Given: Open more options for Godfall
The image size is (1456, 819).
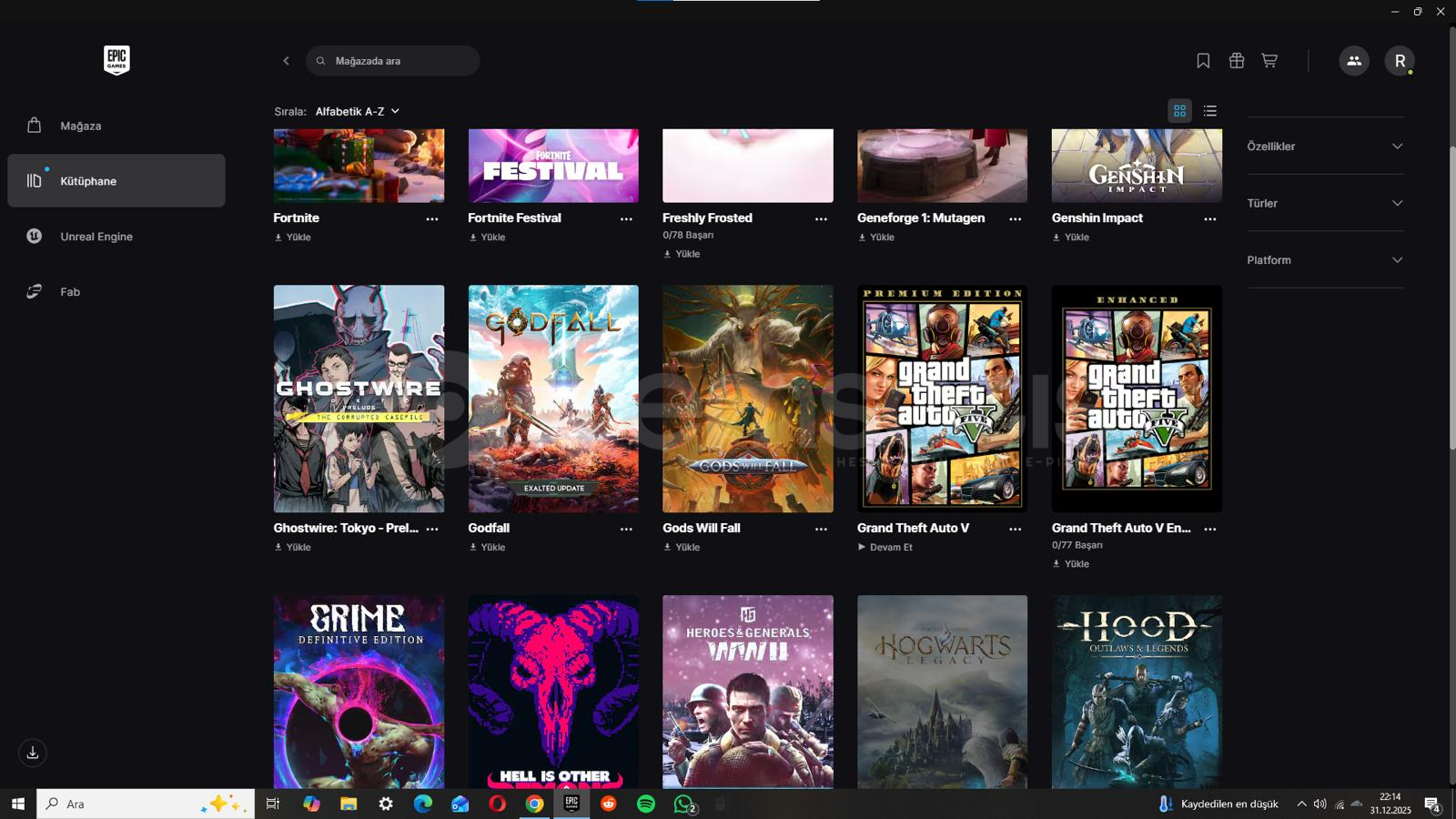Looking at the screenshot, I should click(x=626, y=529).
